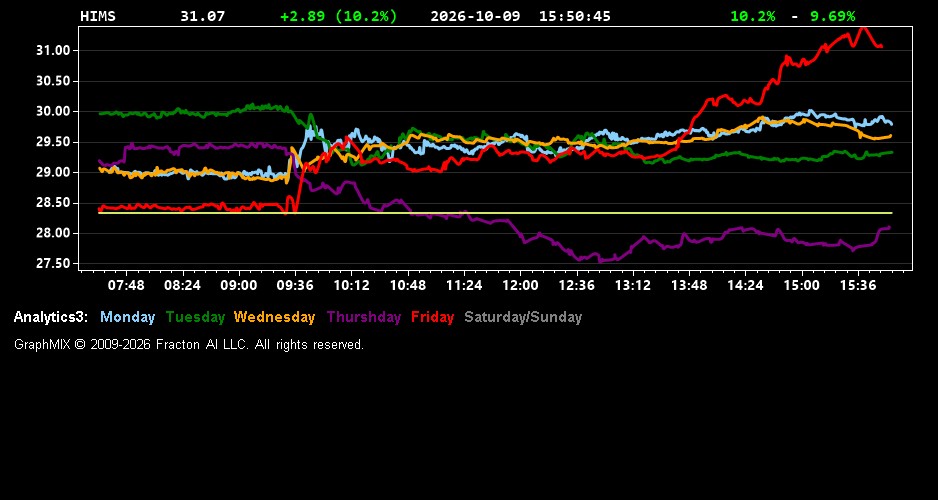Click the 28.50 price axis label

[x=53, y=203]
